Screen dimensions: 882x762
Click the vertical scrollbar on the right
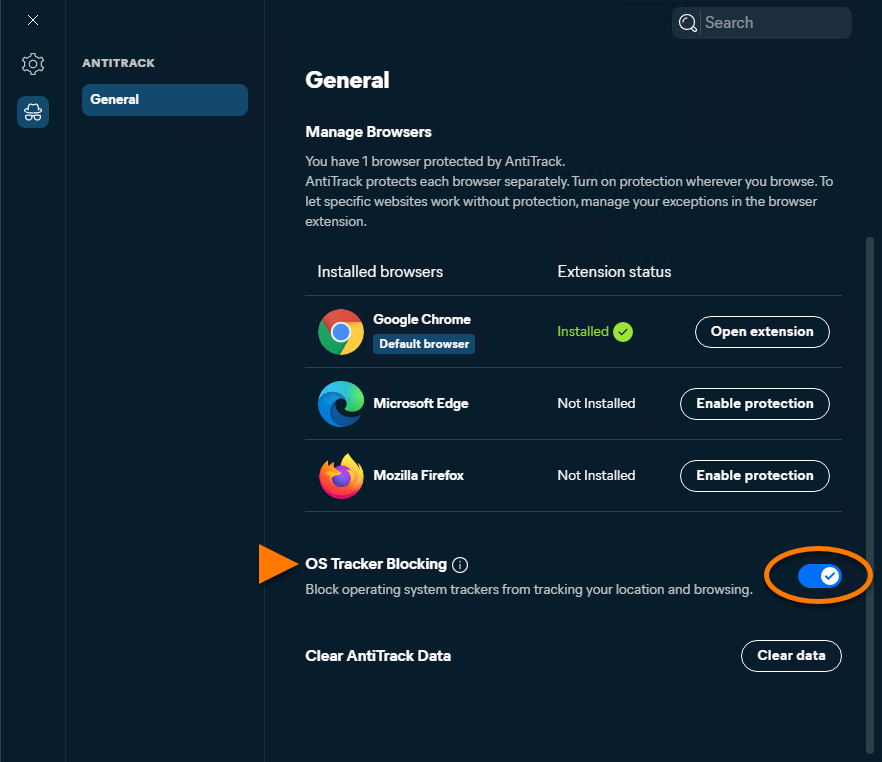[870, 495]
